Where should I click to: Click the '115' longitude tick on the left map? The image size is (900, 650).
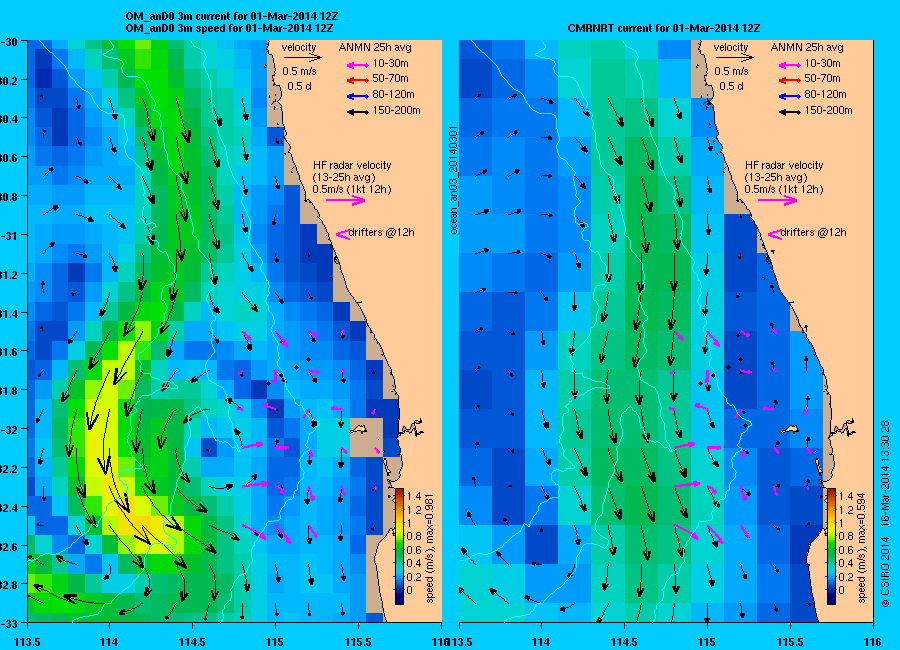(274, 642)
